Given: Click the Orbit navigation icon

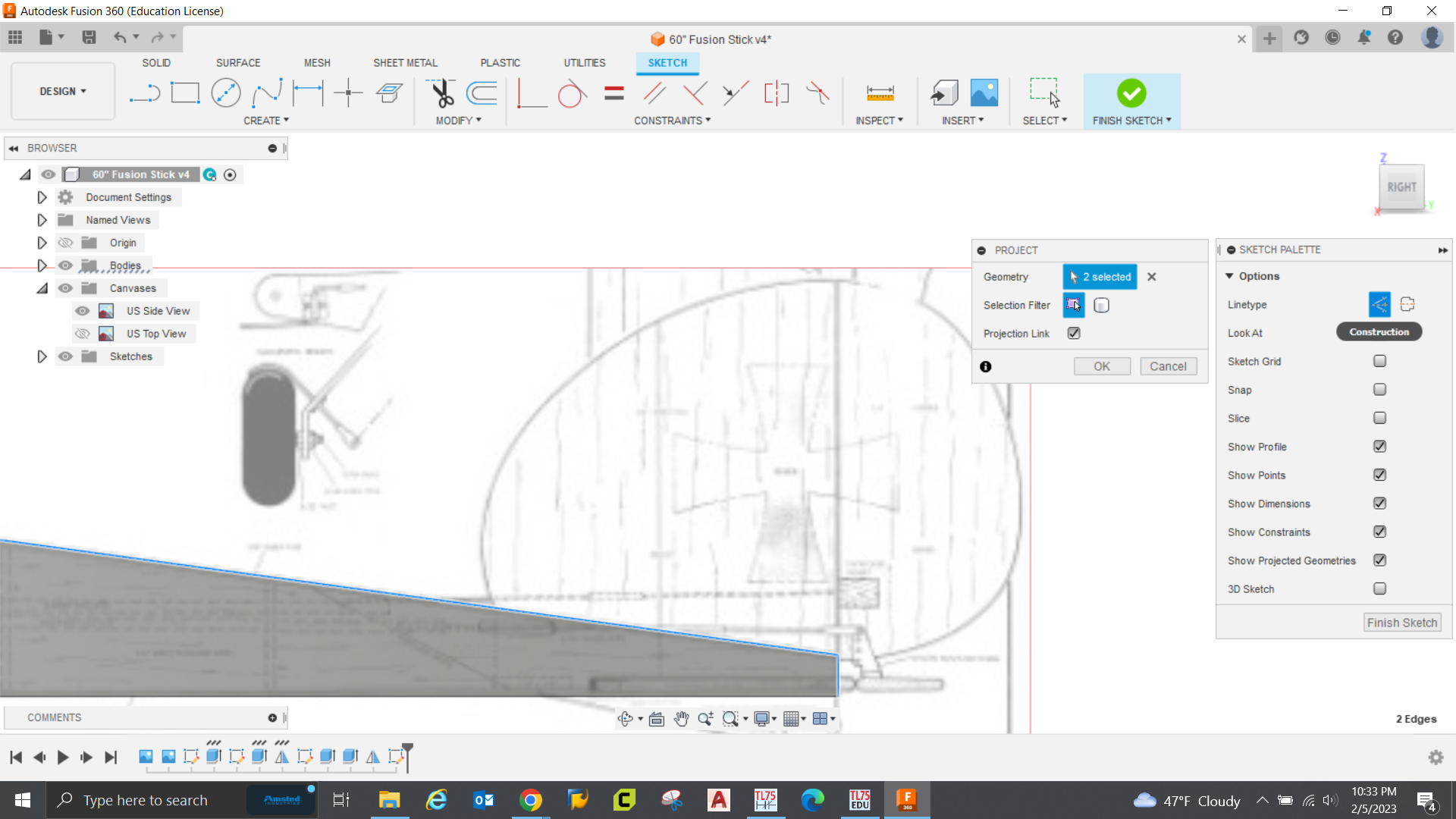Looking at the screenshot, I should tap(625, 719).
